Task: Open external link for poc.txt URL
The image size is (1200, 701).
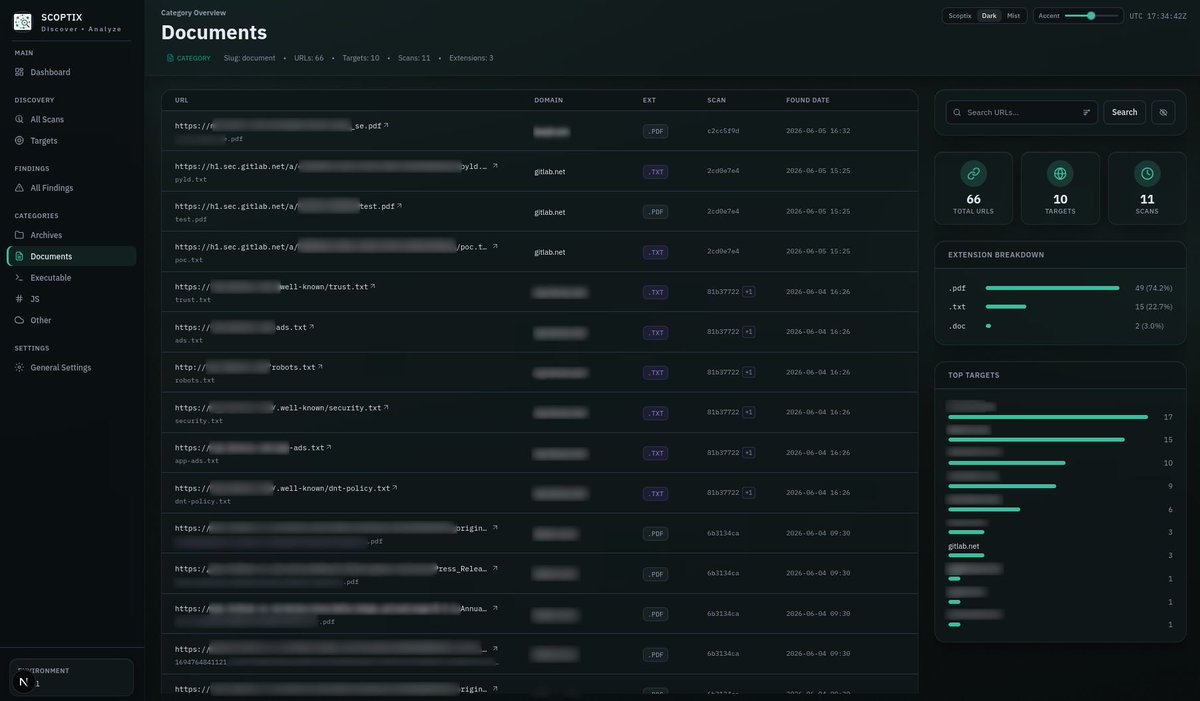Action: point(494,246)
